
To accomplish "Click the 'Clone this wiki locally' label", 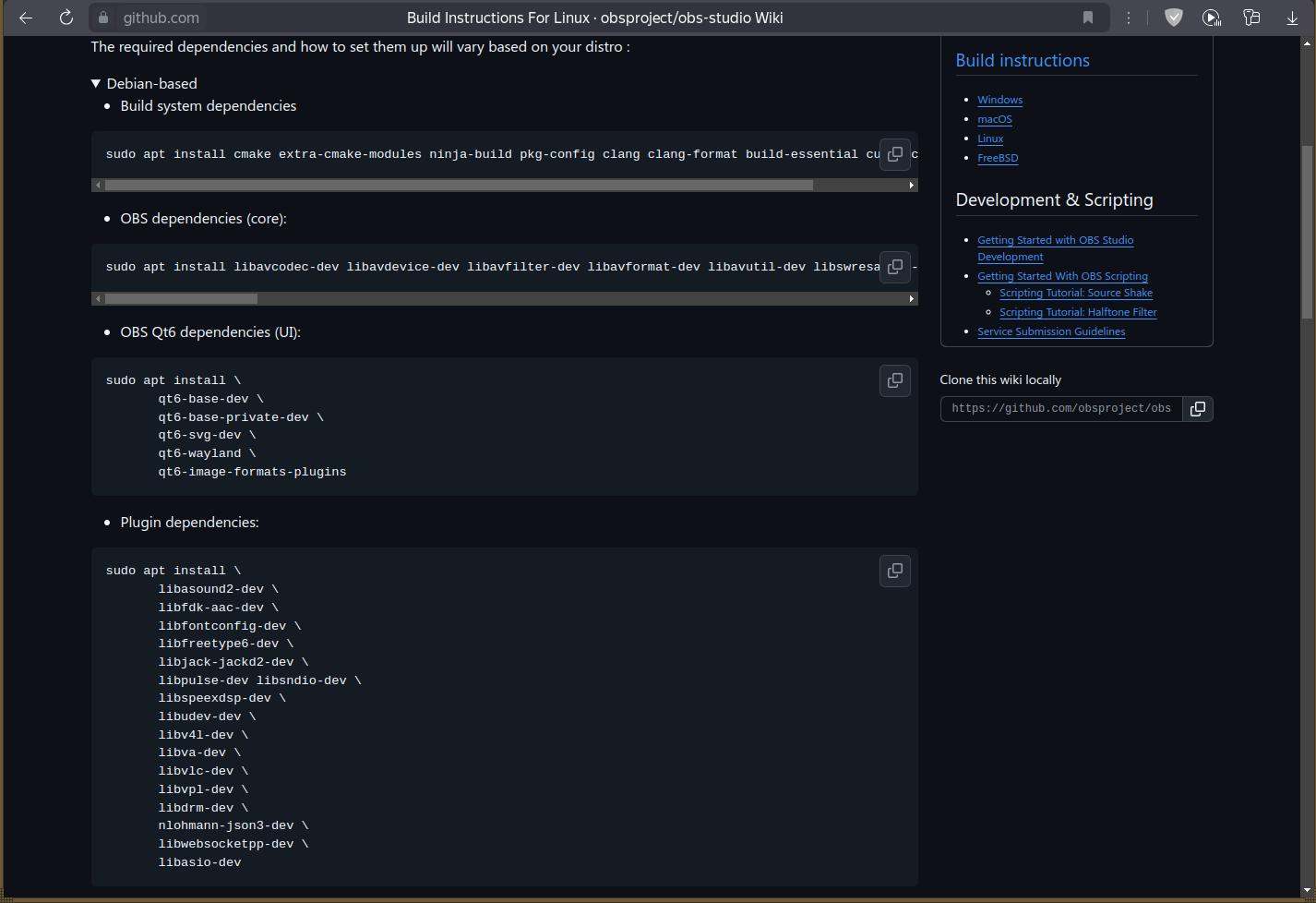I will [x=1000, y=379].
